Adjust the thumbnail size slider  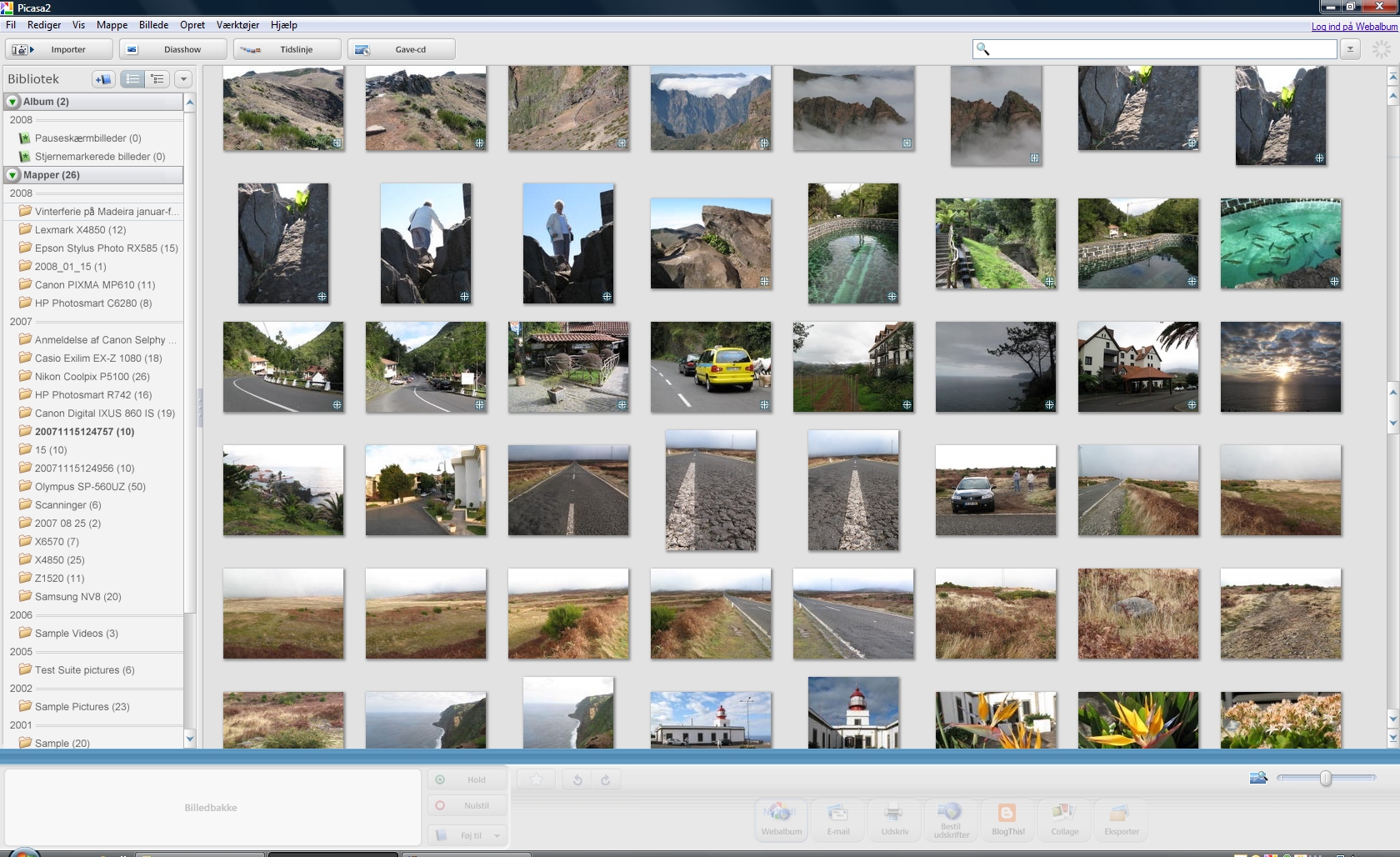coord(1325,778)
